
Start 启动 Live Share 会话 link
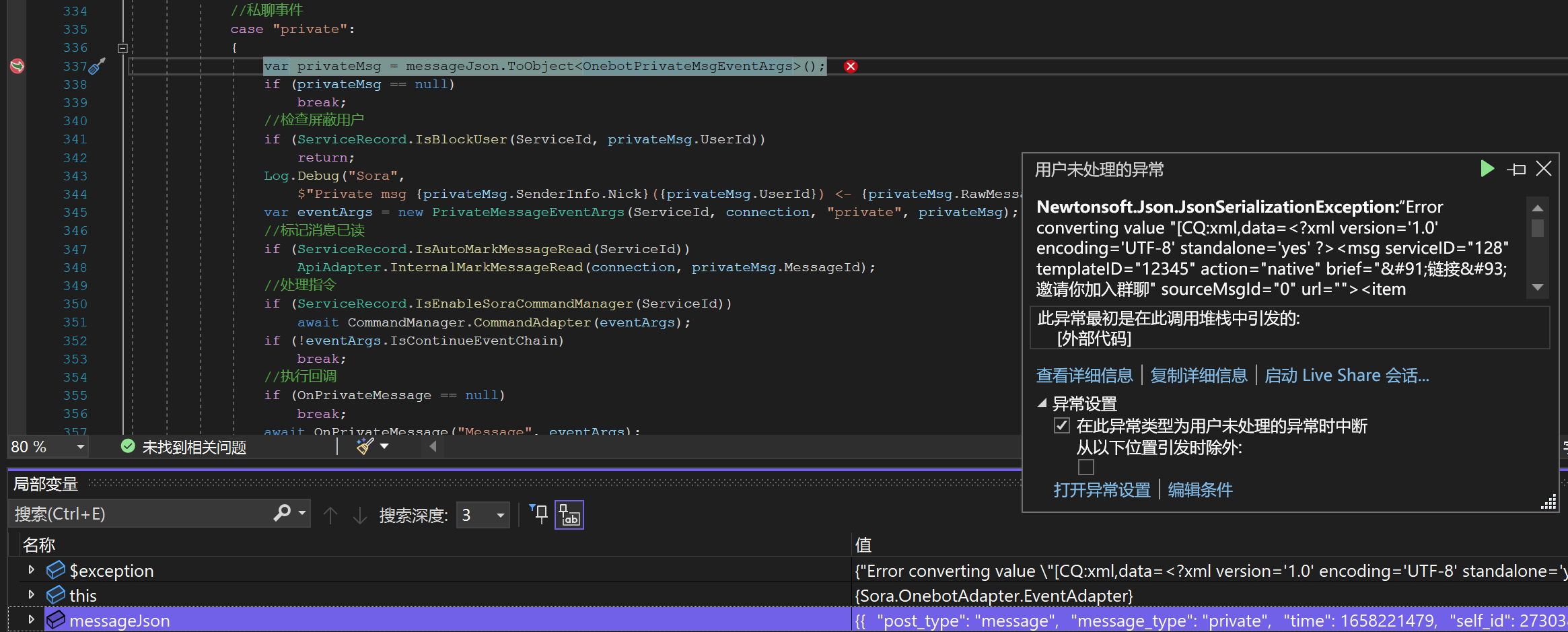(1347, 376)
